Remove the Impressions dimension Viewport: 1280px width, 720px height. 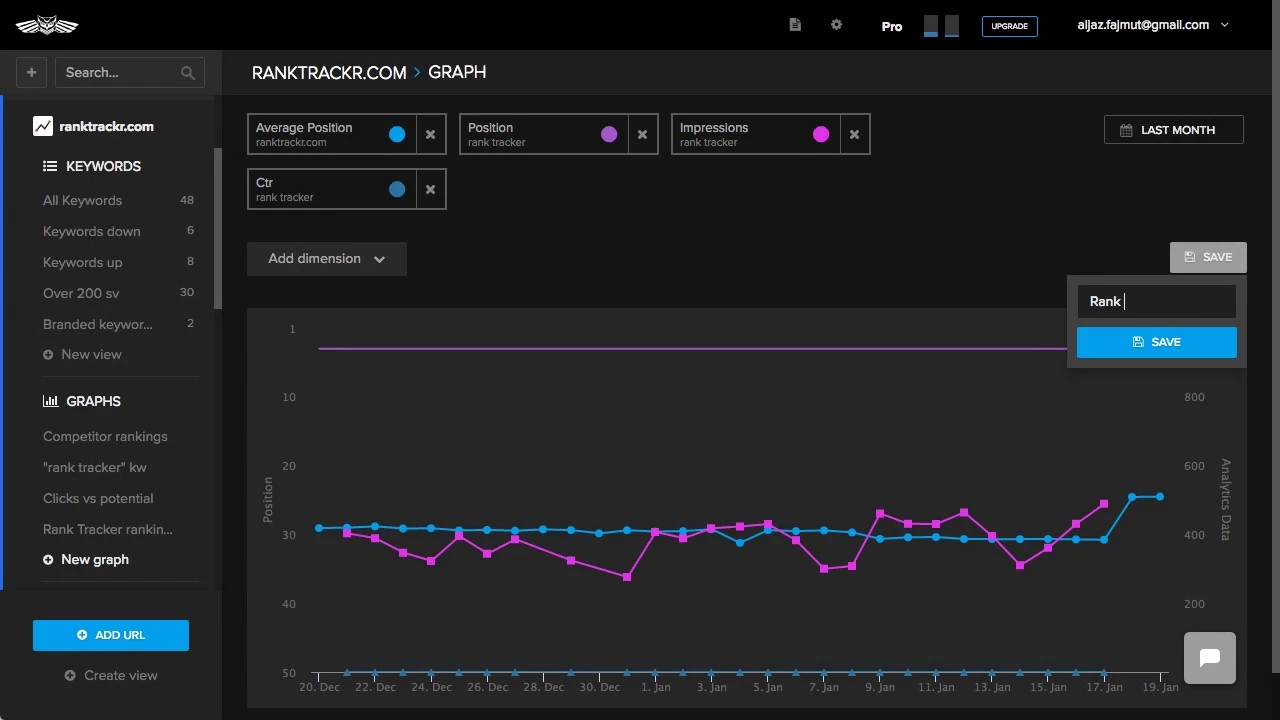(854, 134)
